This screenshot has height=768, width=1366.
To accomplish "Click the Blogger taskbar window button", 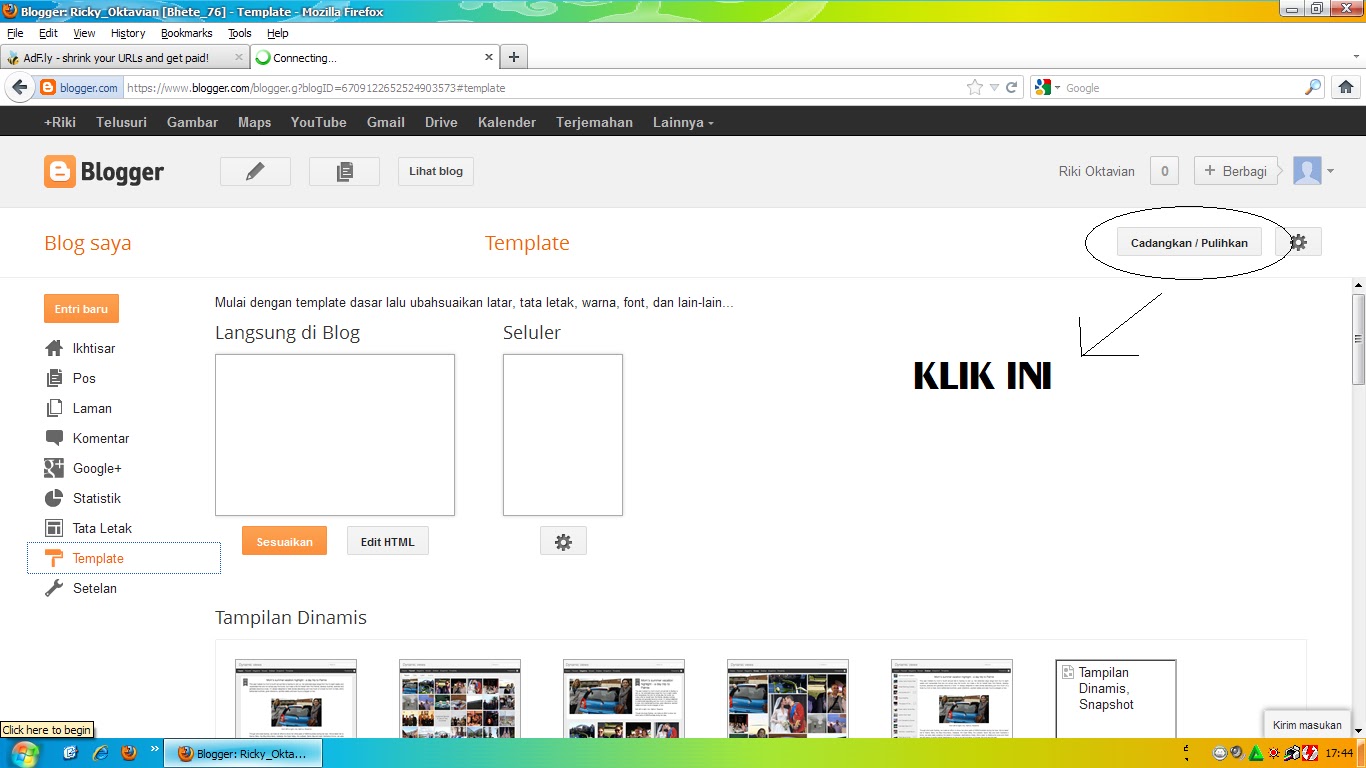I will click(243, 753).
